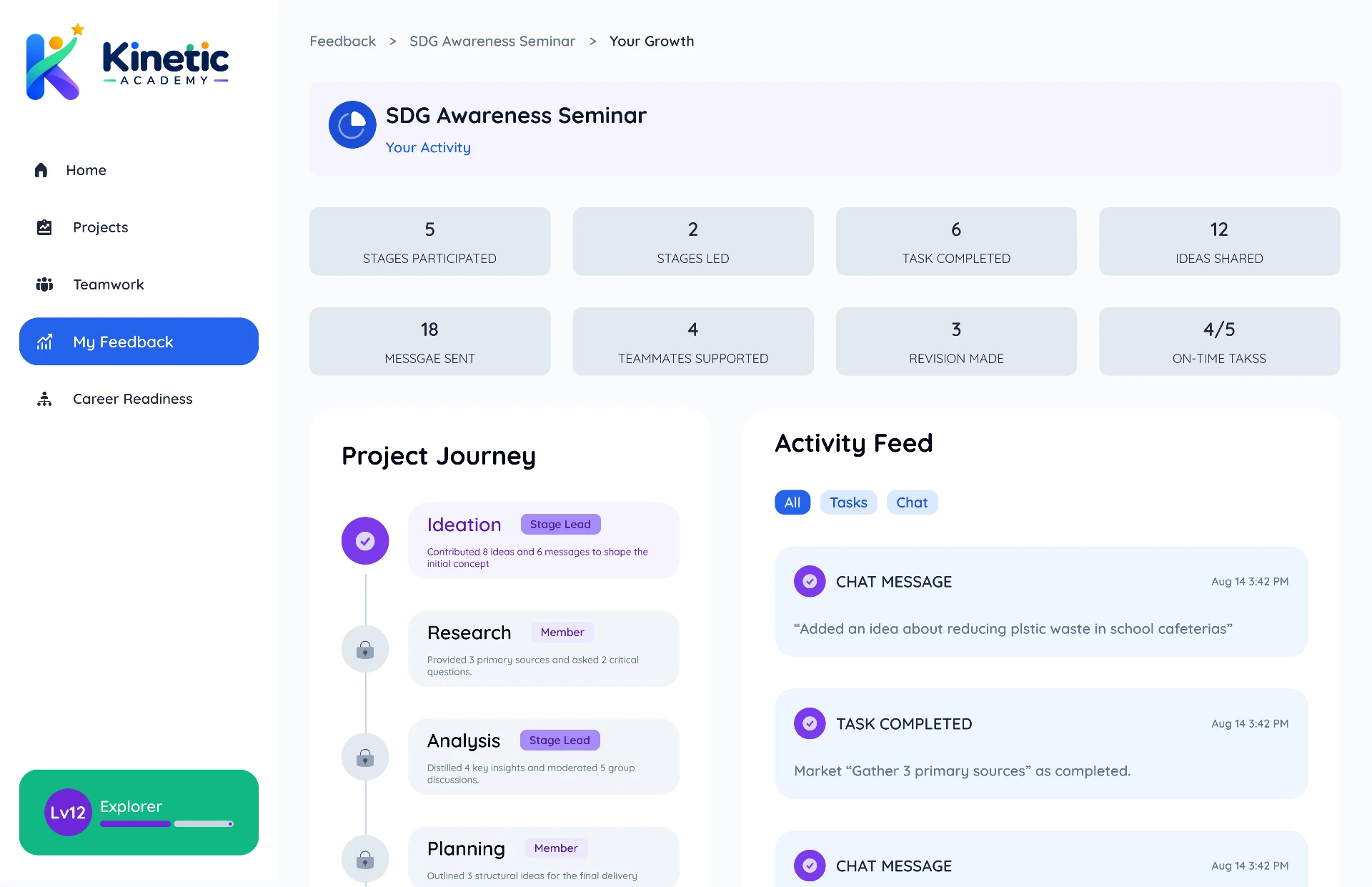Click the Ideas Shared stat card
Viewport: 1372px width, 887px height.
1219,242
